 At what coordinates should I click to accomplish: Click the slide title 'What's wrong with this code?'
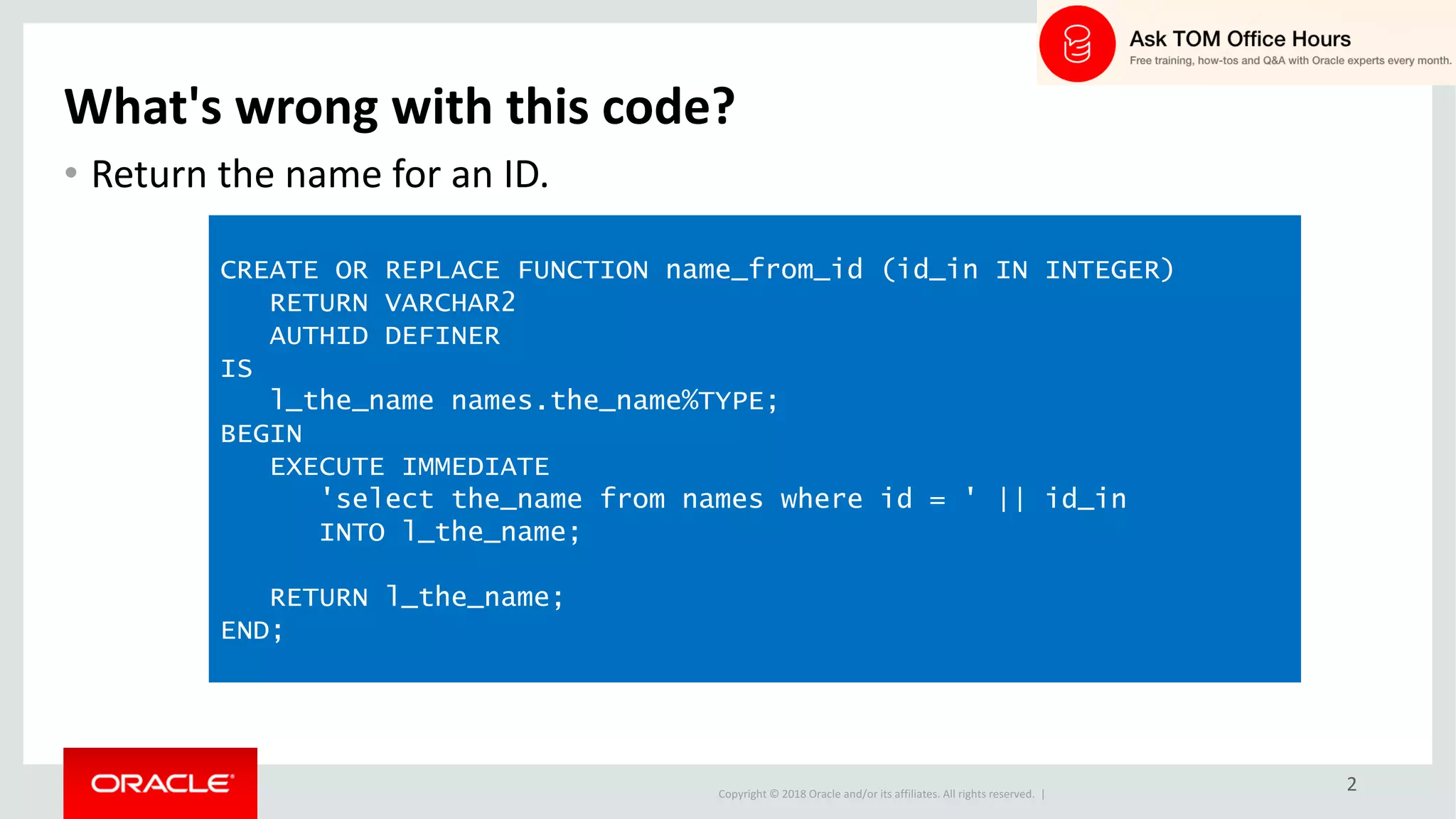pos(399,107)
